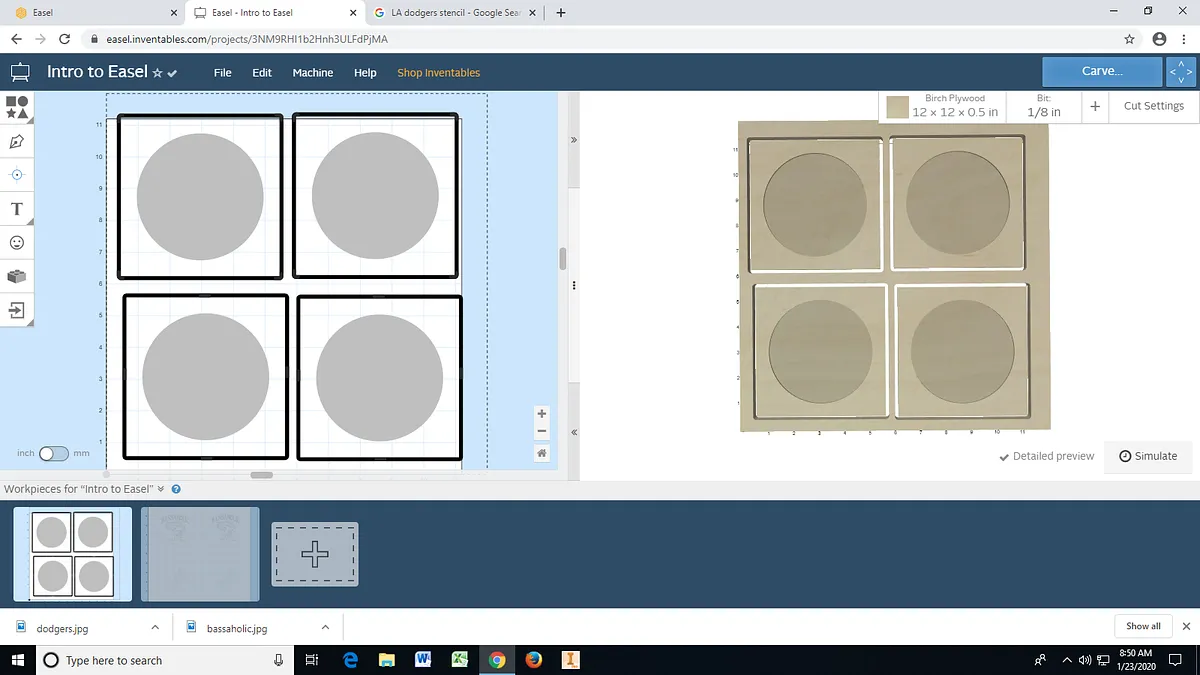Viewport: 1200px width, 675px height.
Task: Choose the drill point tool
Action: pos(17,175)
